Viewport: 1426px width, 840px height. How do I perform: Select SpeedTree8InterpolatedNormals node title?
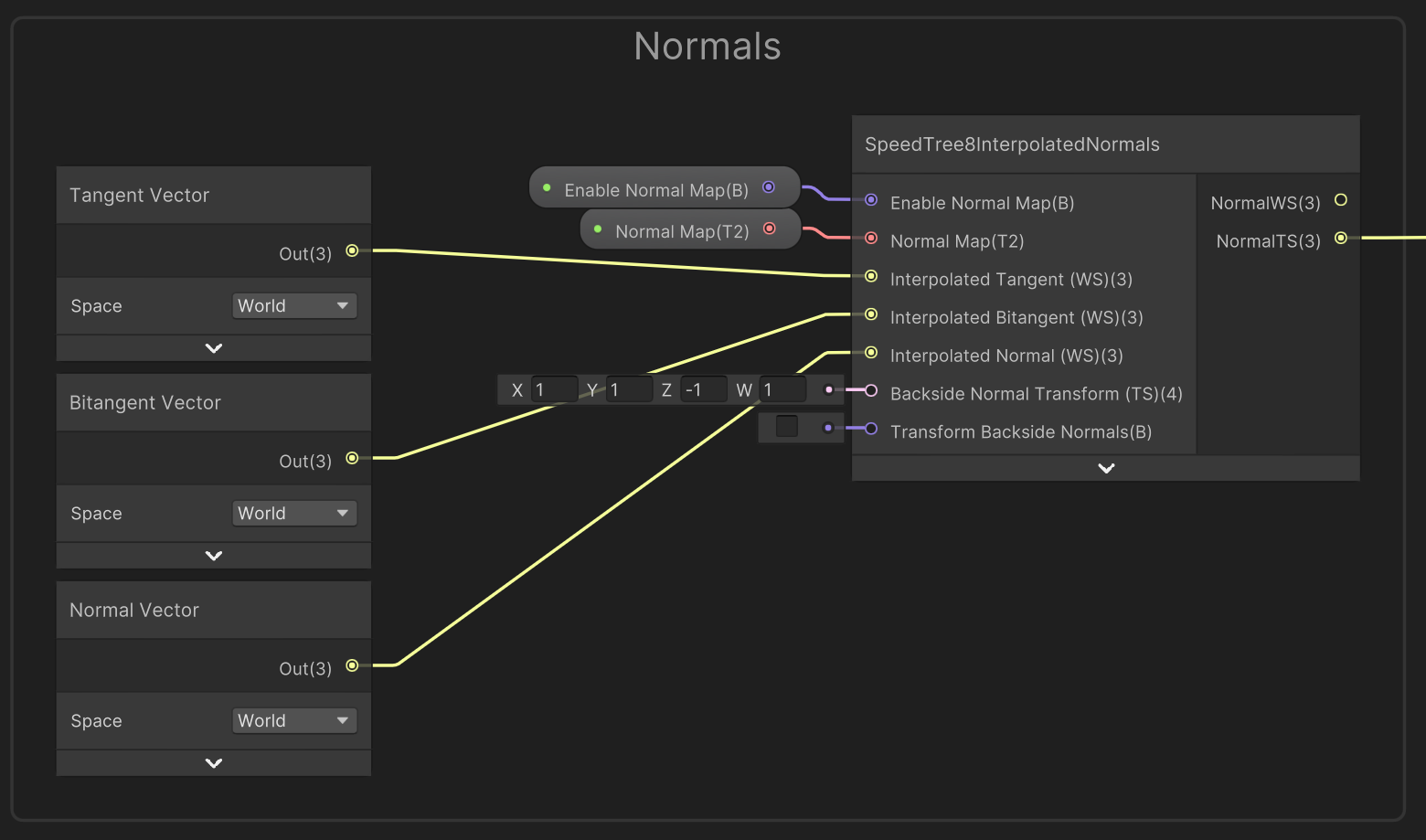pos(1012,144)
